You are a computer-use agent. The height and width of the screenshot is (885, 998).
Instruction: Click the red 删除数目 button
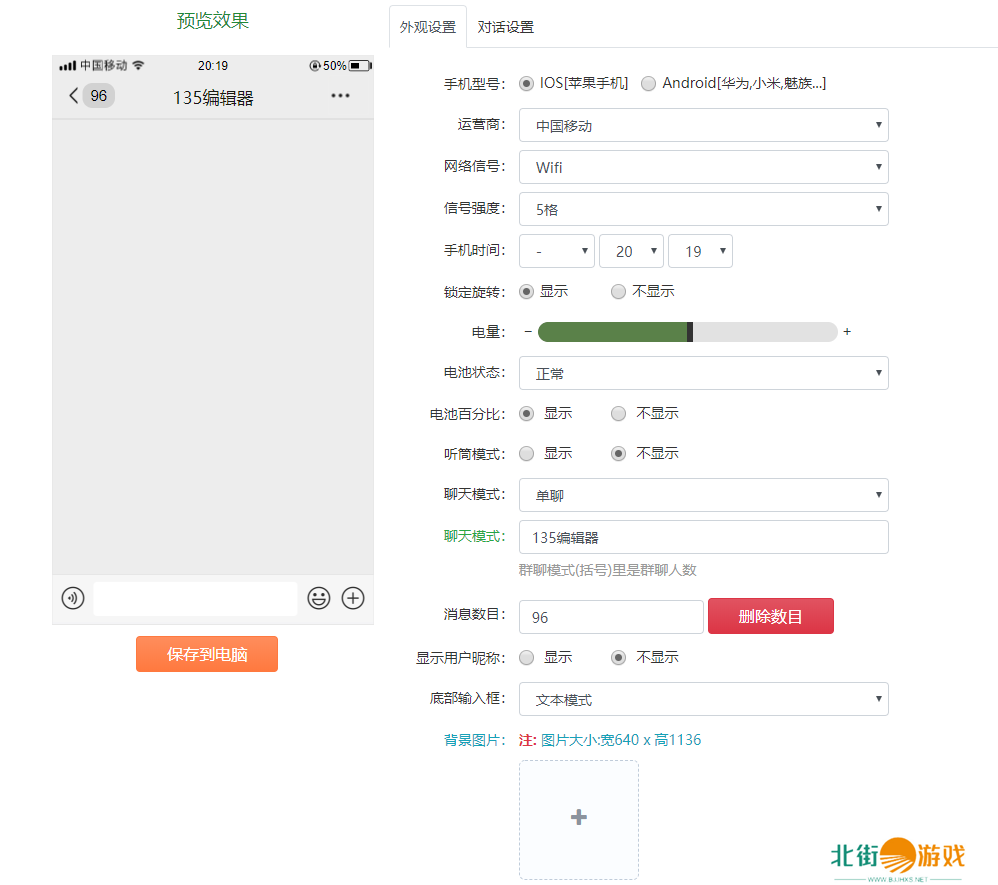(770, 616)
